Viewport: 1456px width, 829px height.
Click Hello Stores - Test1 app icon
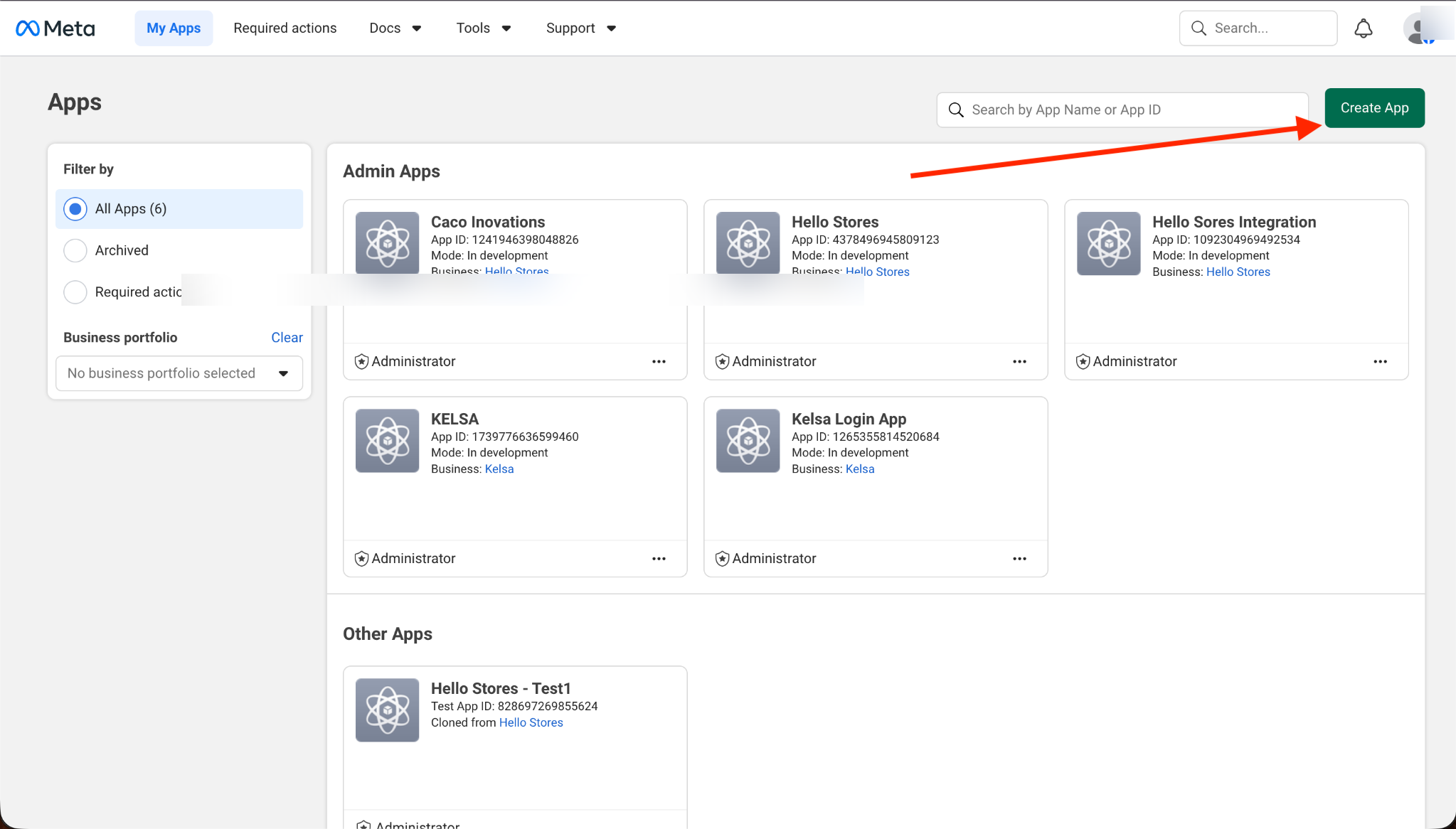(x=387, y=710)
